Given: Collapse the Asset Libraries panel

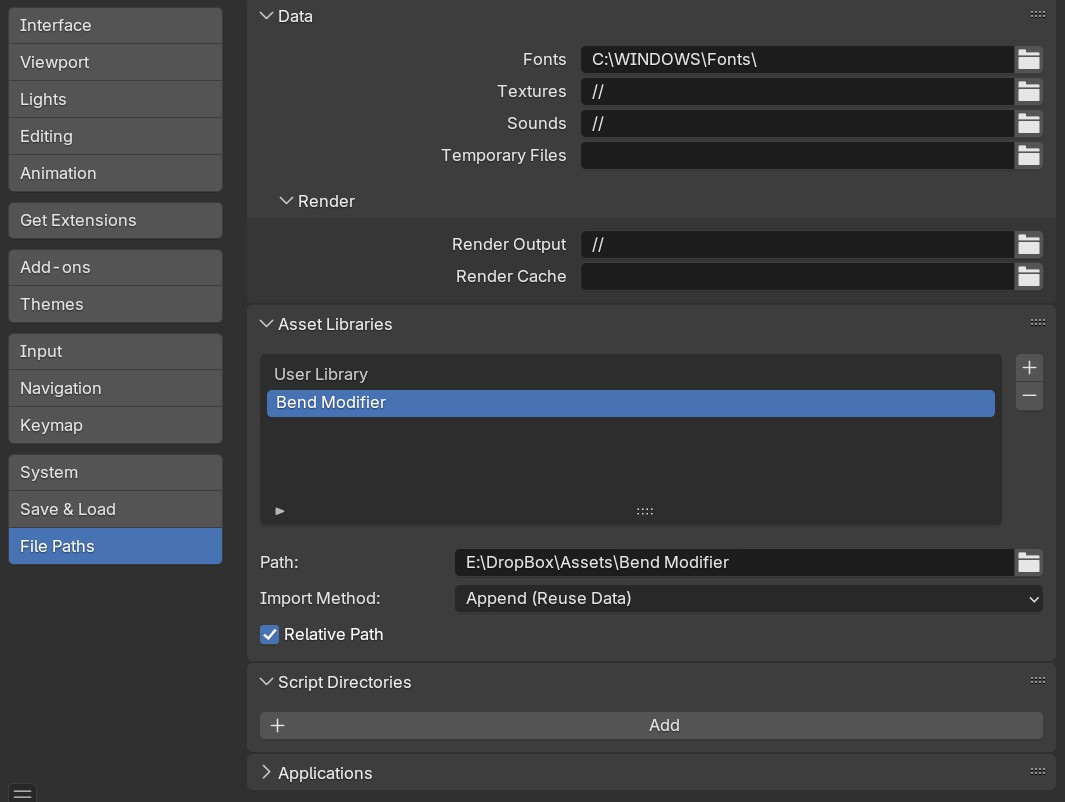Looking at the screenshot, I should (x=266, y=324).
